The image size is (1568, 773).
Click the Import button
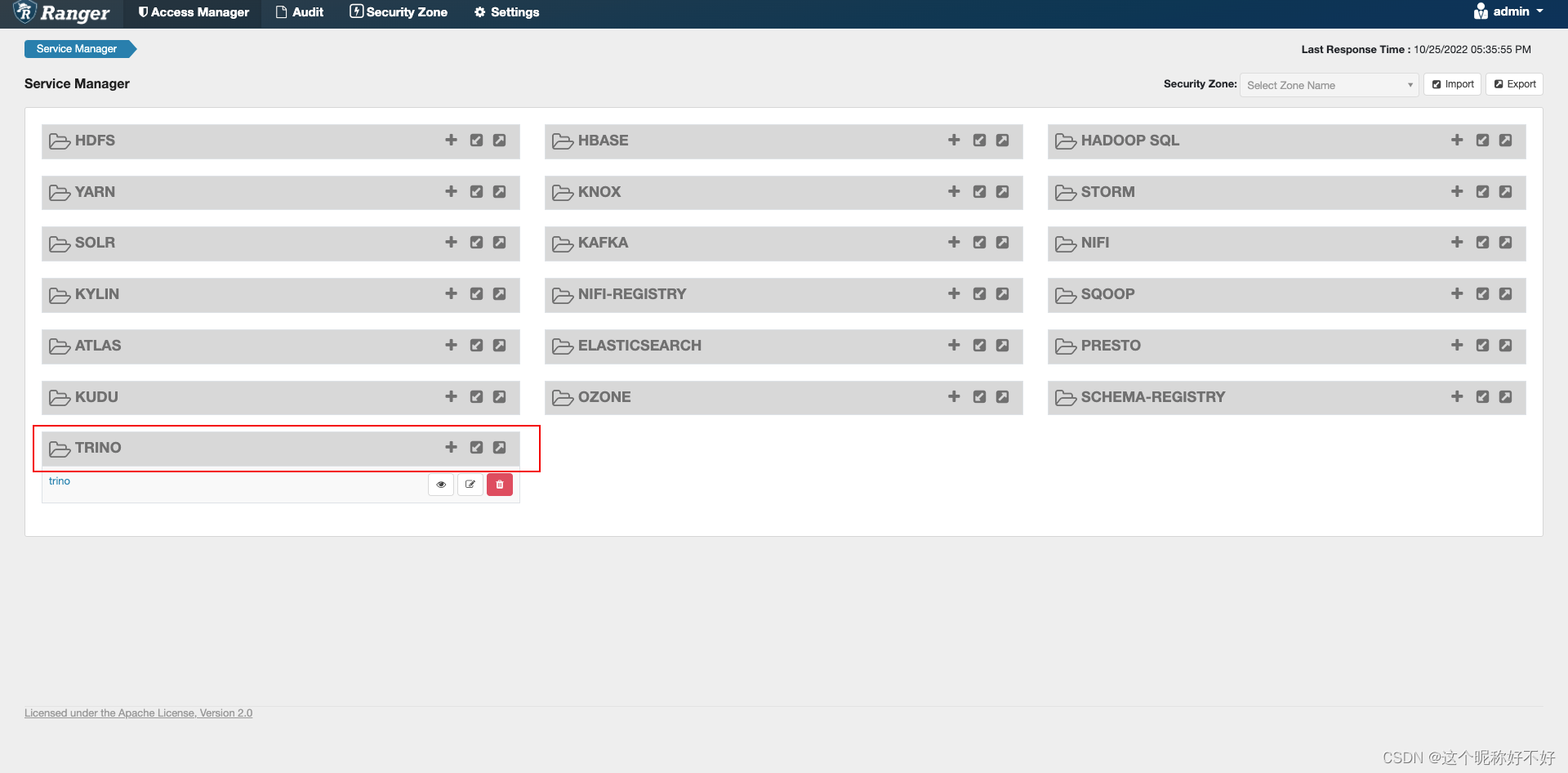1453,84
